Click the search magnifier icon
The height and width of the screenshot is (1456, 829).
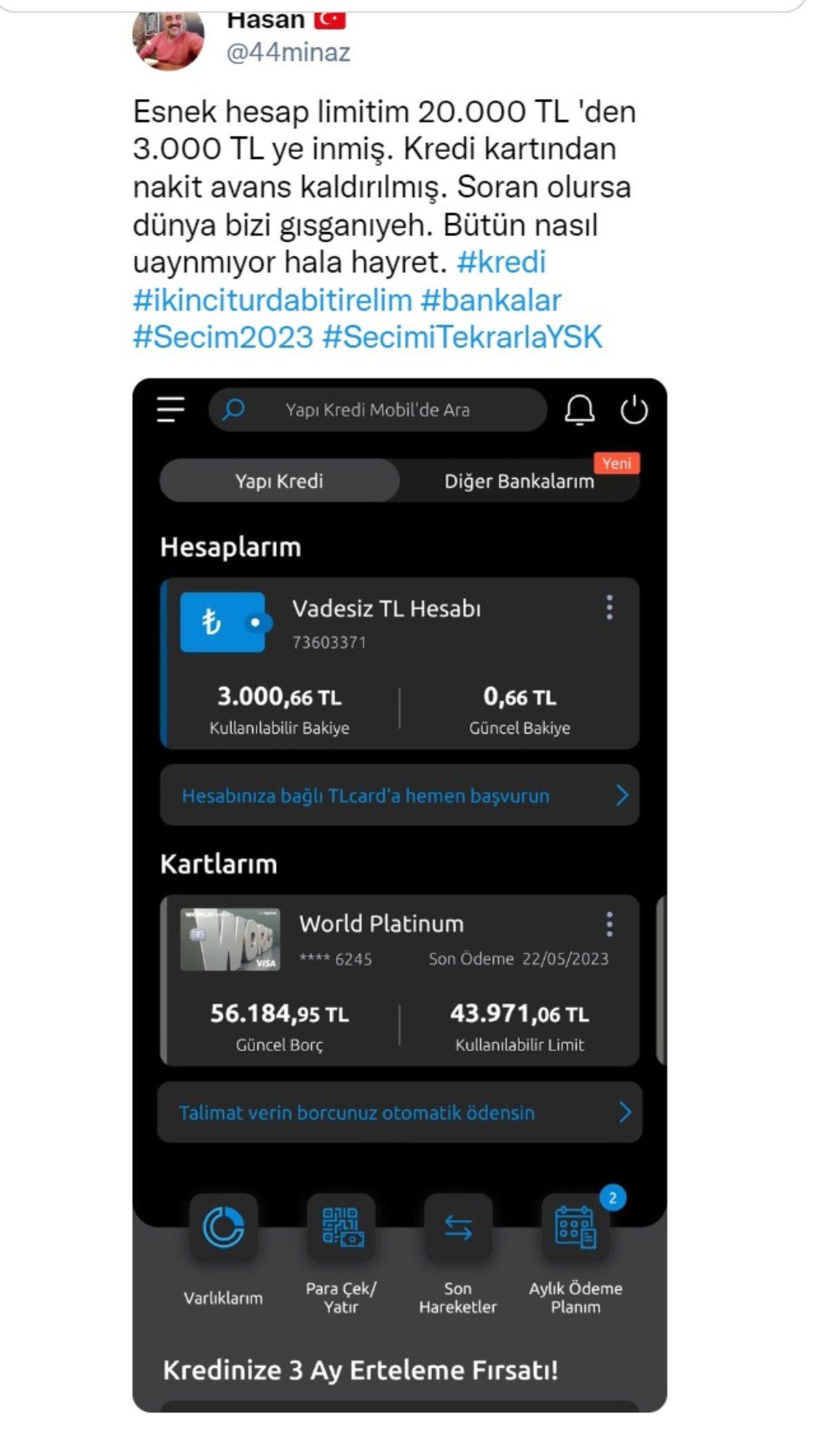[234, 410]
